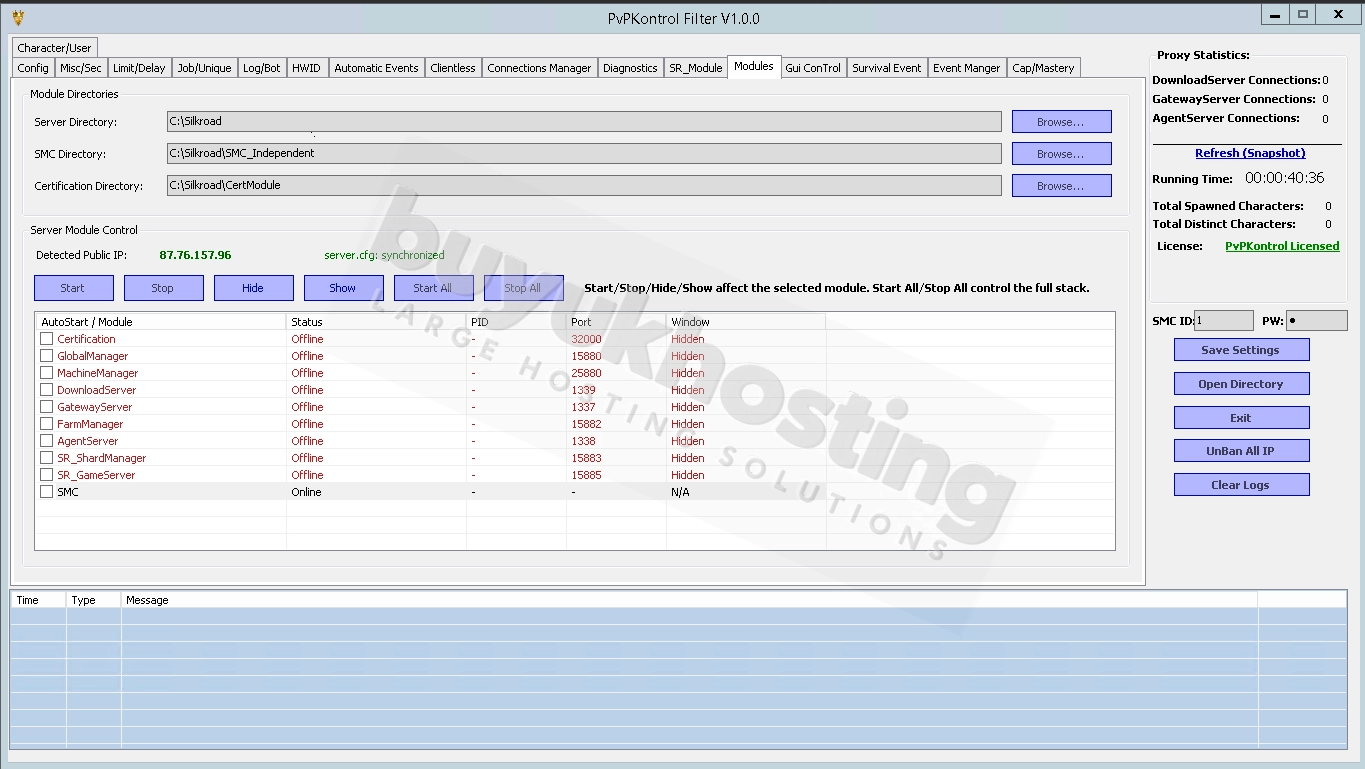Click Save Settings button
1365x769 pixels.
coord(1241,350)
